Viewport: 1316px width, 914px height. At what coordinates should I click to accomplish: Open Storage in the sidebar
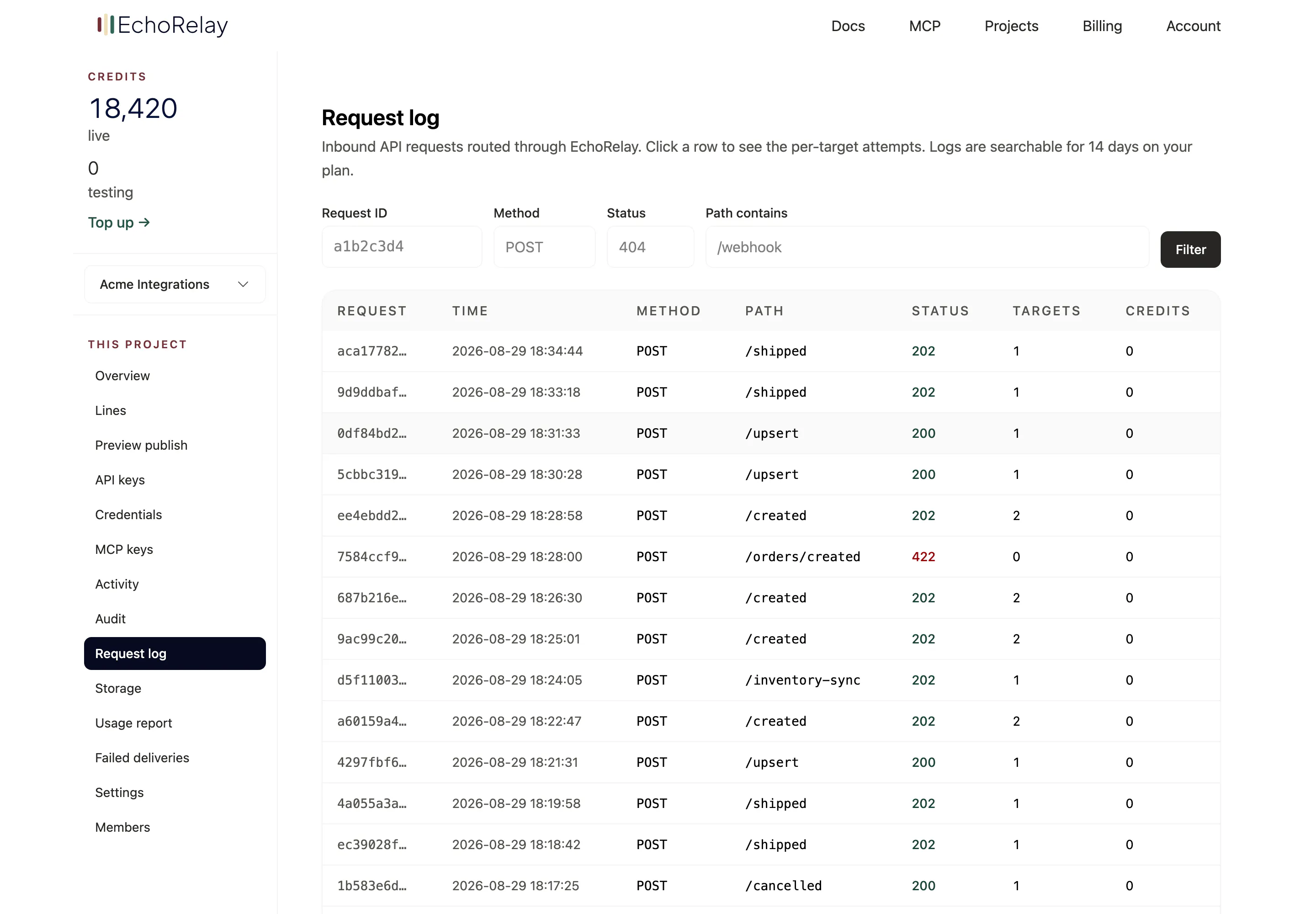(175, 688)
